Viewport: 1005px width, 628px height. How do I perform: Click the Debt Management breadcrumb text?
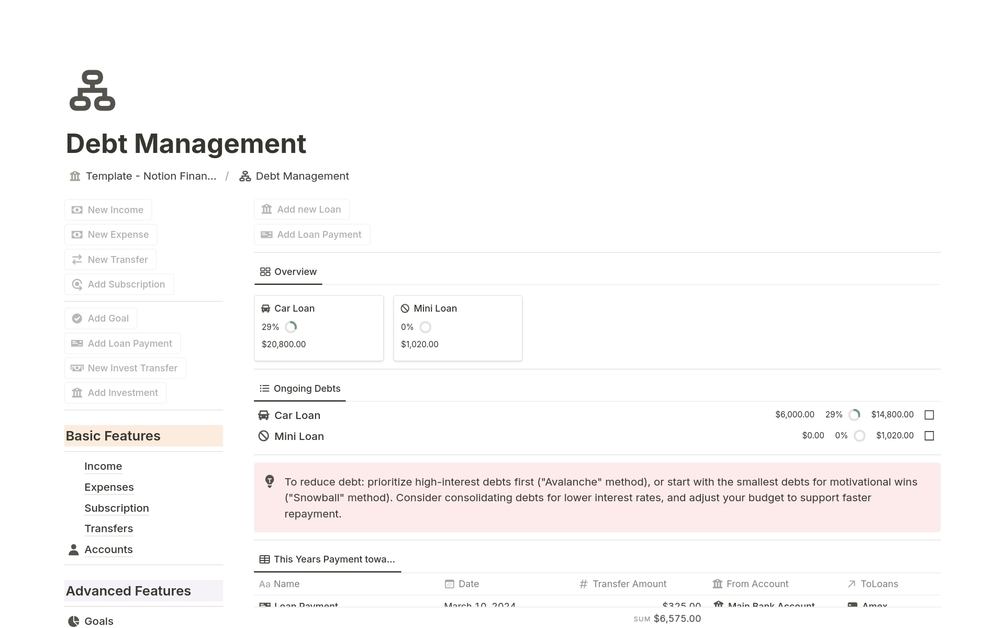(x=303, y=176)
